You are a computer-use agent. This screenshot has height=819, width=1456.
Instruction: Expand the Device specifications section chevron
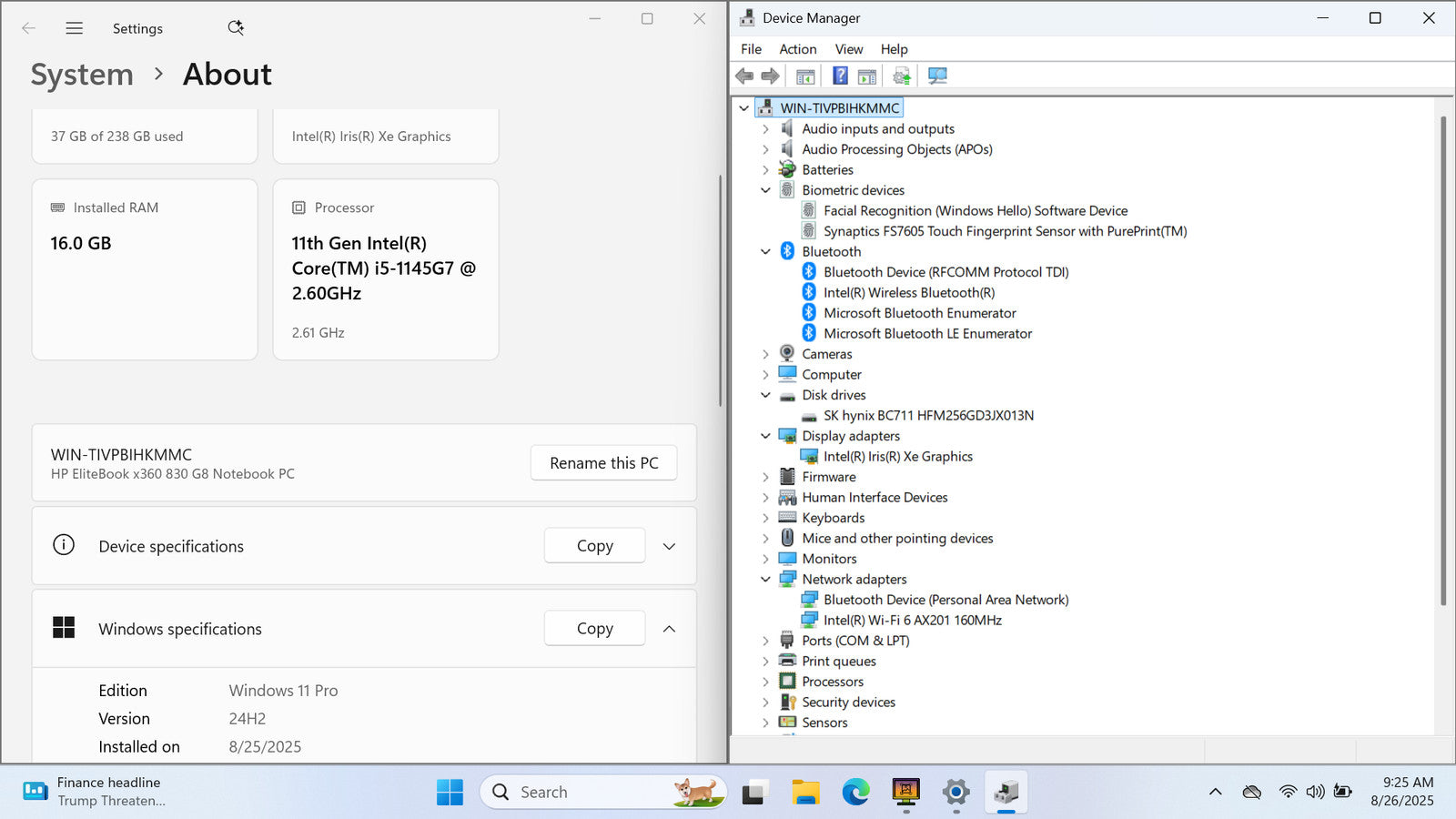[x=669, y=547]
